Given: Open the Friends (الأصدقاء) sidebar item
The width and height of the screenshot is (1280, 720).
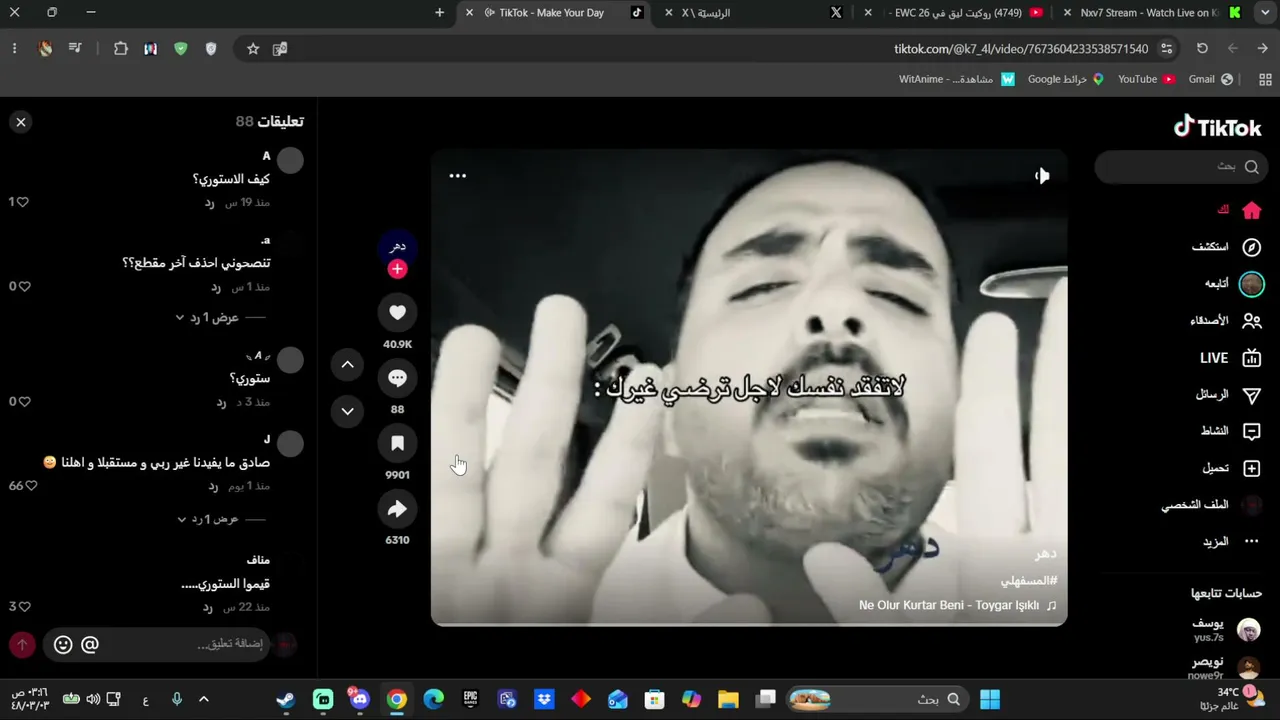Looking at the screenshot, I should click(1226, 321).
